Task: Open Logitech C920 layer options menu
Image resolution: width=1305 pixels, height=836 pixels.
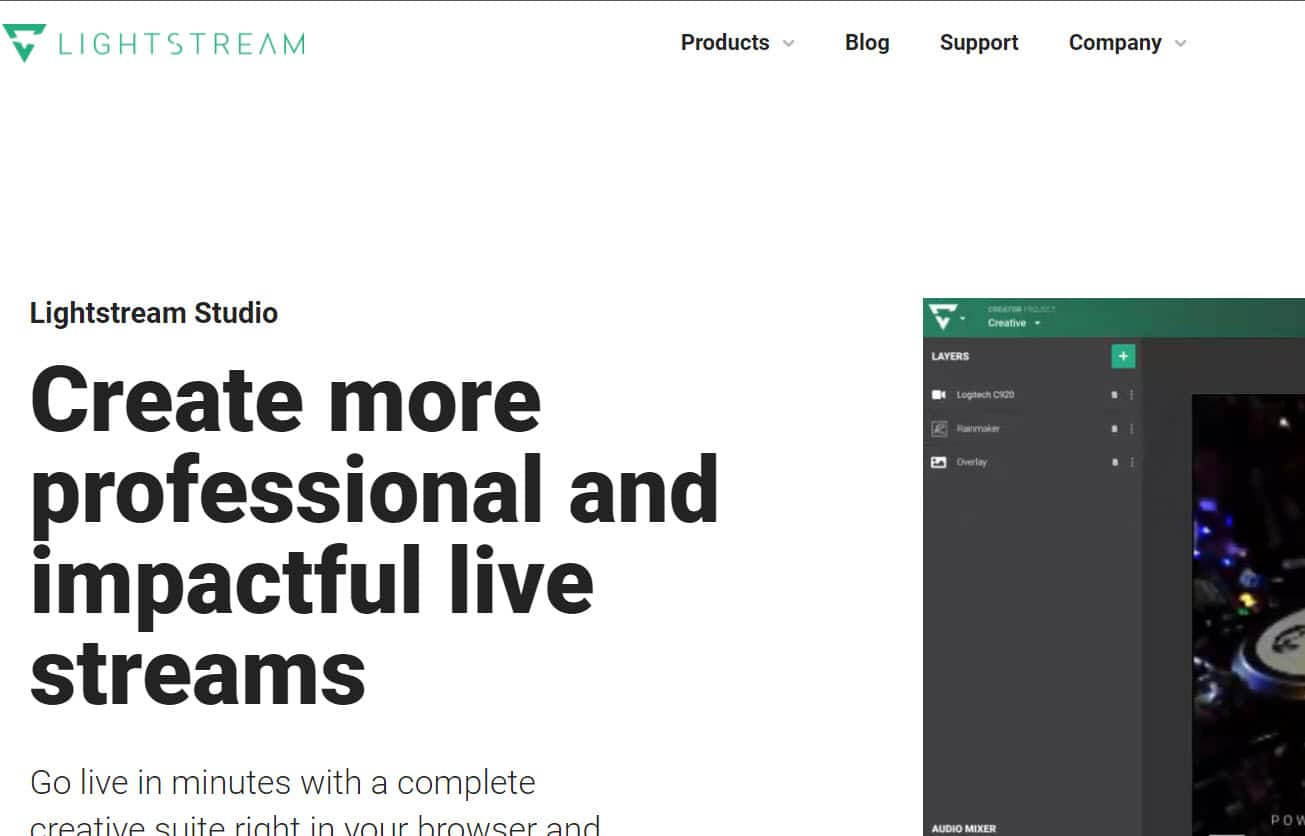Action: (x=1132, y=395)
